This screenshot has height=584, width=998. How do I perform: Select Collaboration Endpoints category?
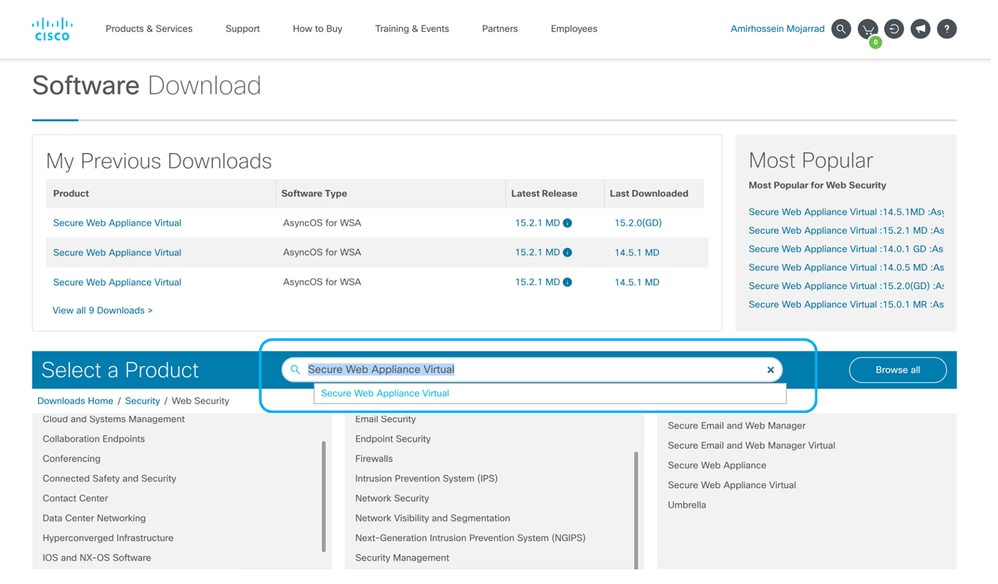click(x=94, y=441)
